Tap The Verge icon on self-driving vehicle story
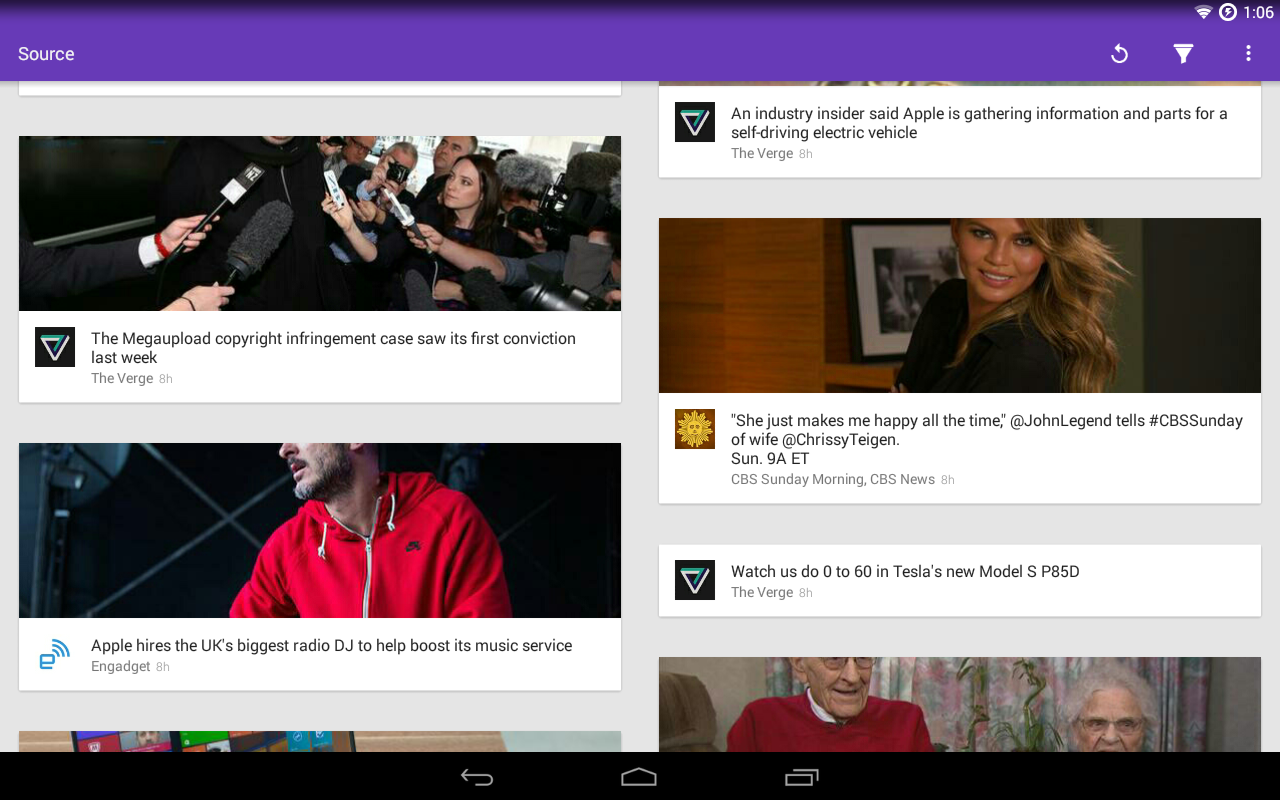The width and height of the screenshot is (1280, 800). [x=695, y=121]
